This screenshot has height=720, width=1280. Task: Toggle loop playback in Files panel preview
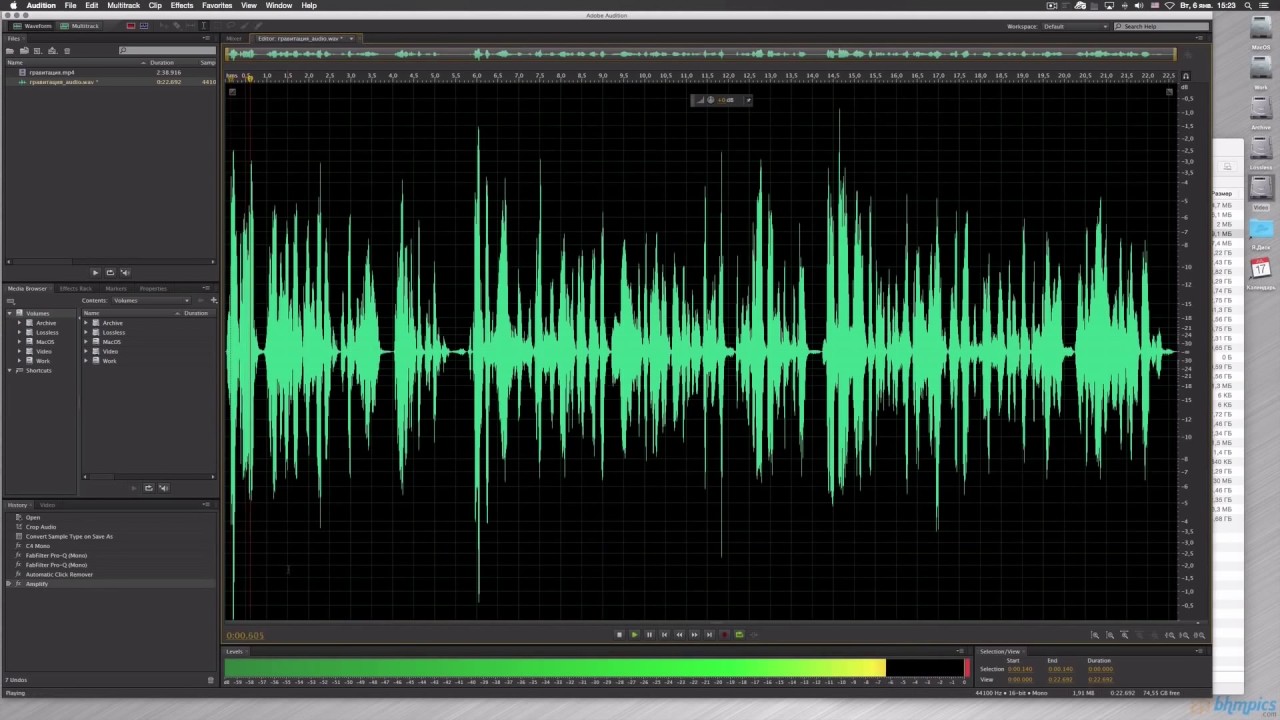click(110, 272)
